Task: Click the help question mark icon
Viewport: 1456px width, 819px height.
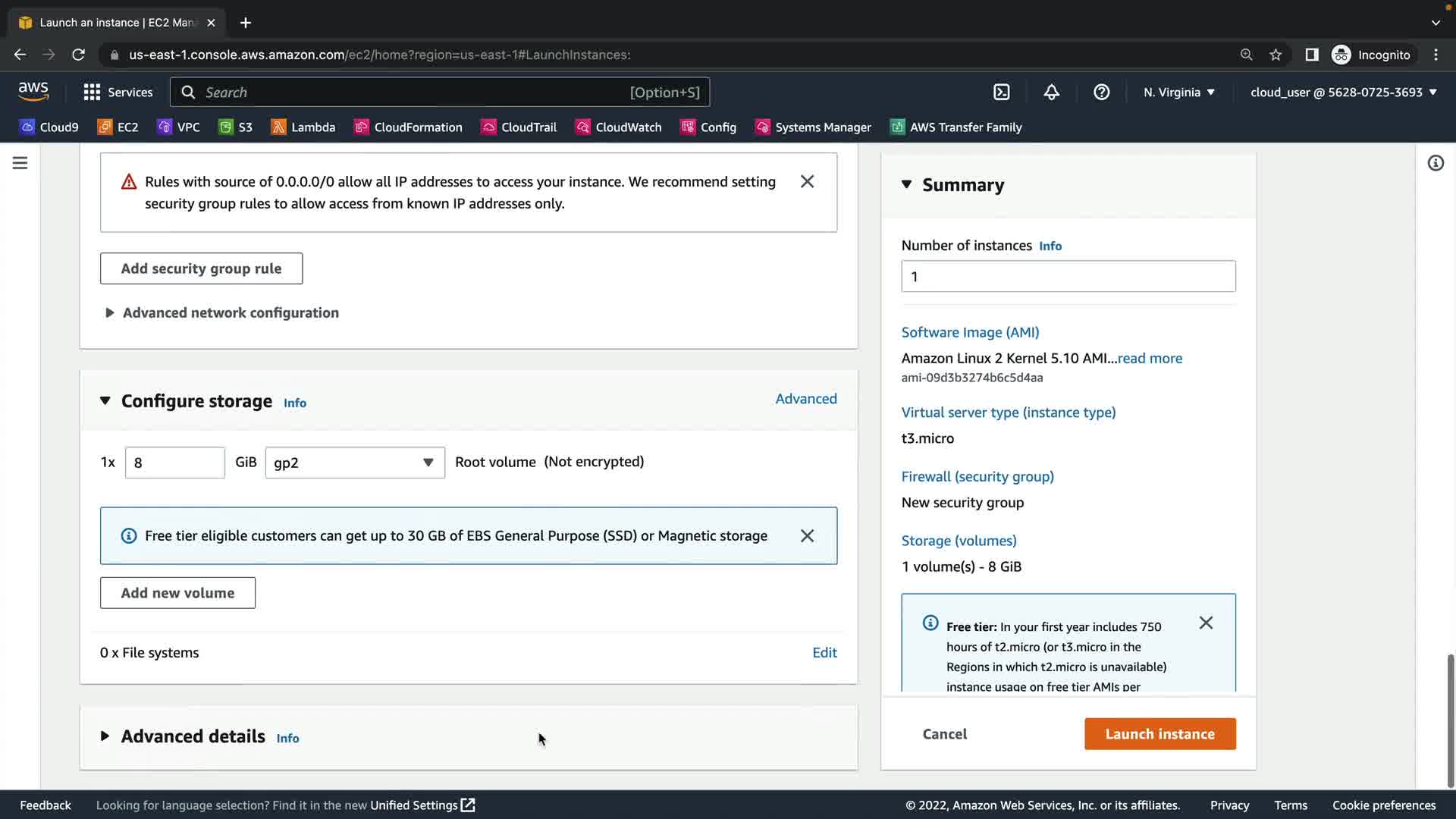Action: tap(1101, 93)
